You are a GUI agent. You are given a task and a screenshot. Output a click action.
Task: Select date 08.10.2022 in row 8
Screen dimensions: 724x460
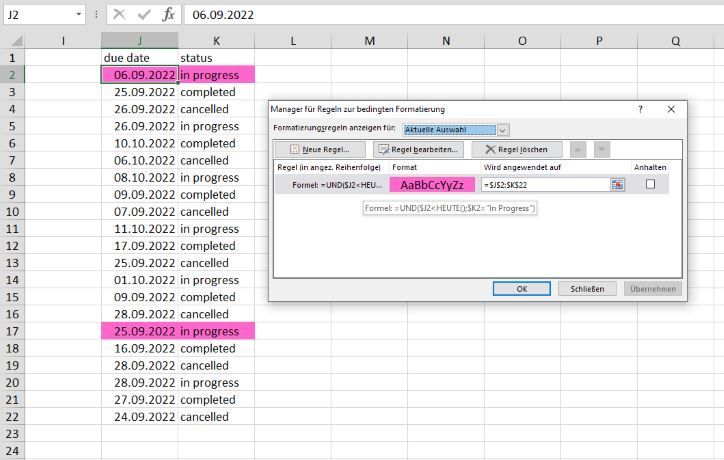[x=139, y=177]
